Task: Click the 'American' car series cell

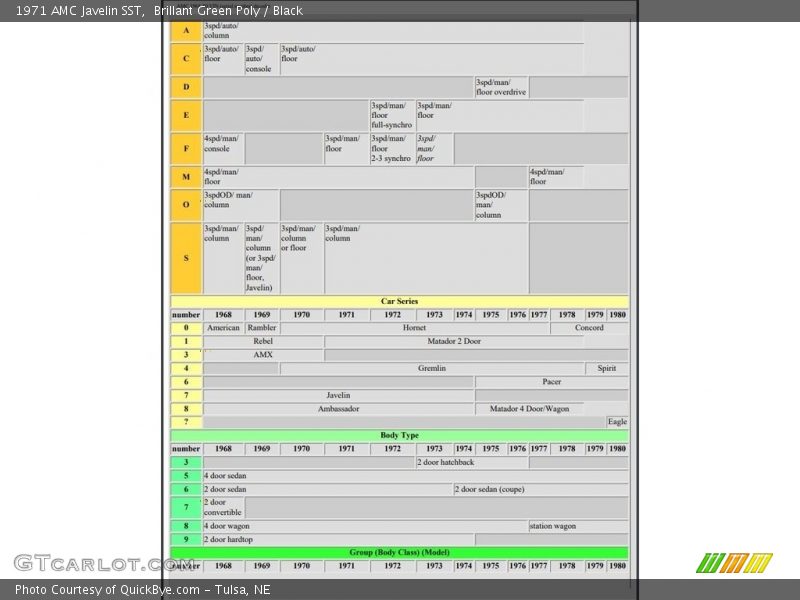Action: point(223,328)
